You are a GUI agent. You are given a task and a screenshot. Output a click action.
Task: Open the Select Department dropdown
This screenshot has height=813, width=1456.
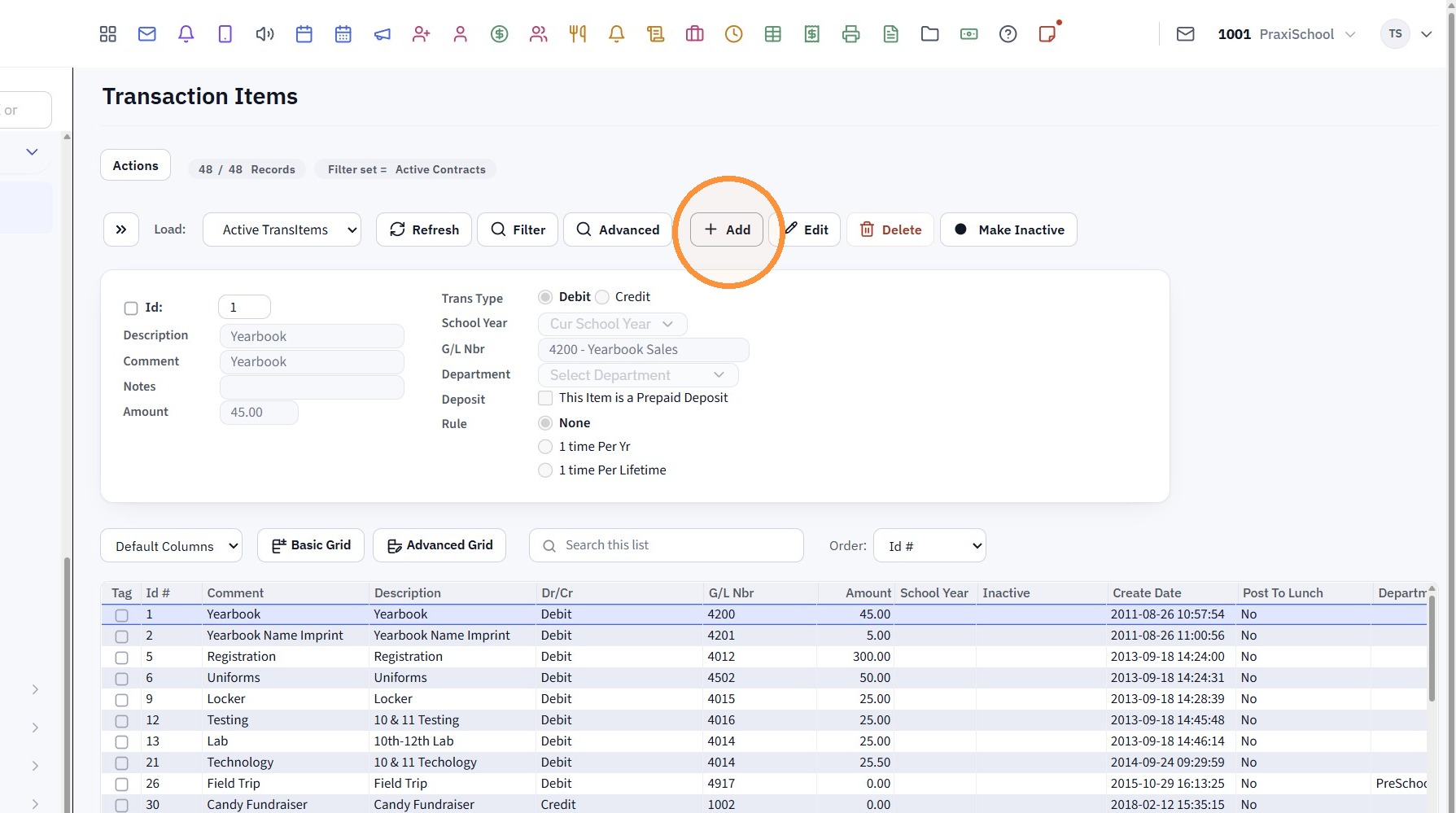(638, 375)
